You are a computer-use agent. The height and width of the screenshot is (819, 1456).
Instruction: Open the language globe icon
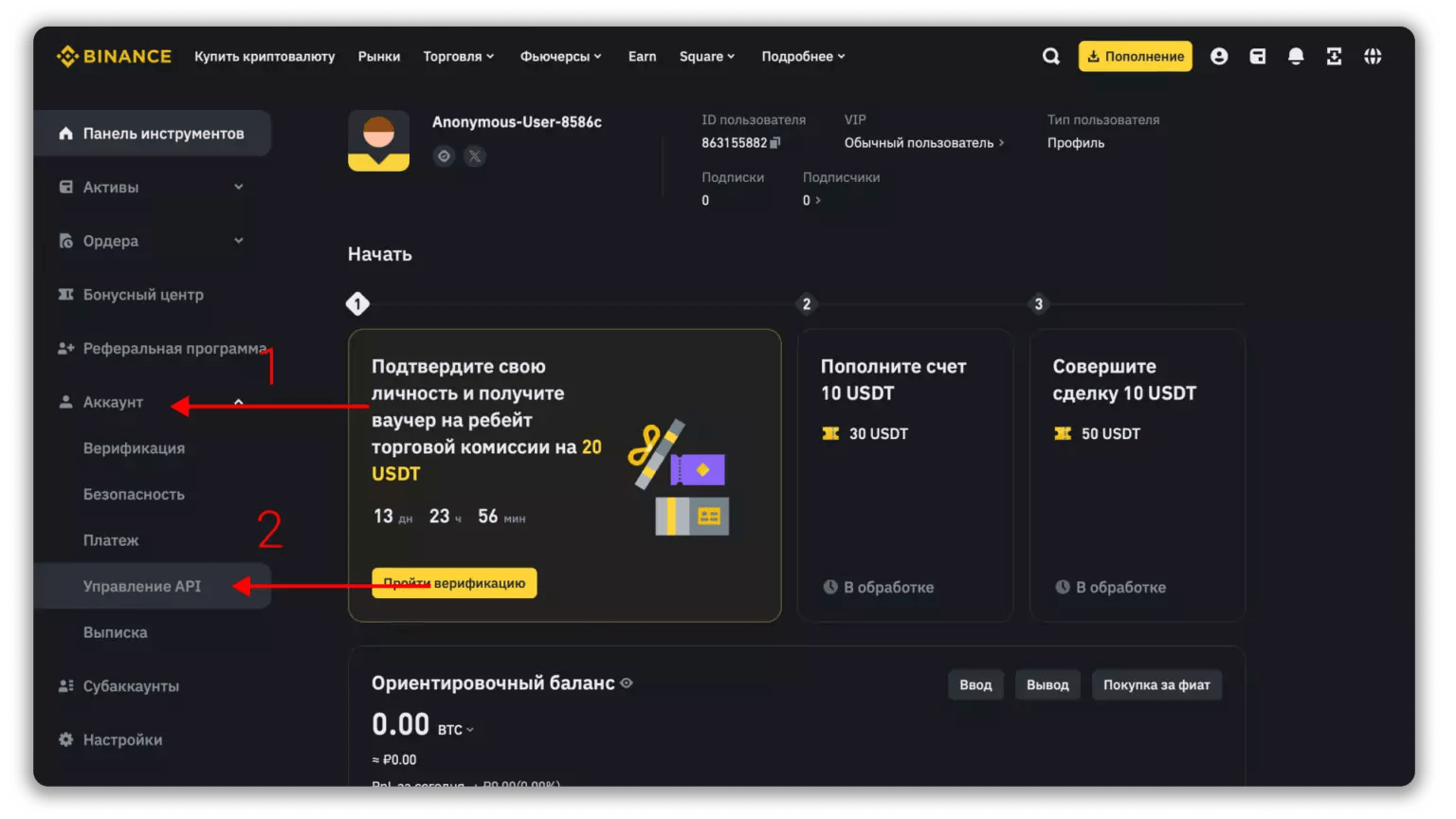coord(1373,56)
